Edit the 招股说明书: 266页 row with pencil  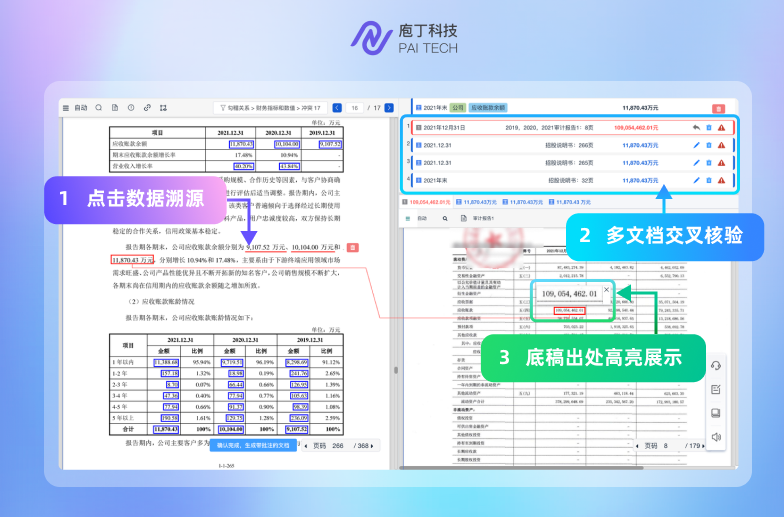(696, 145)
